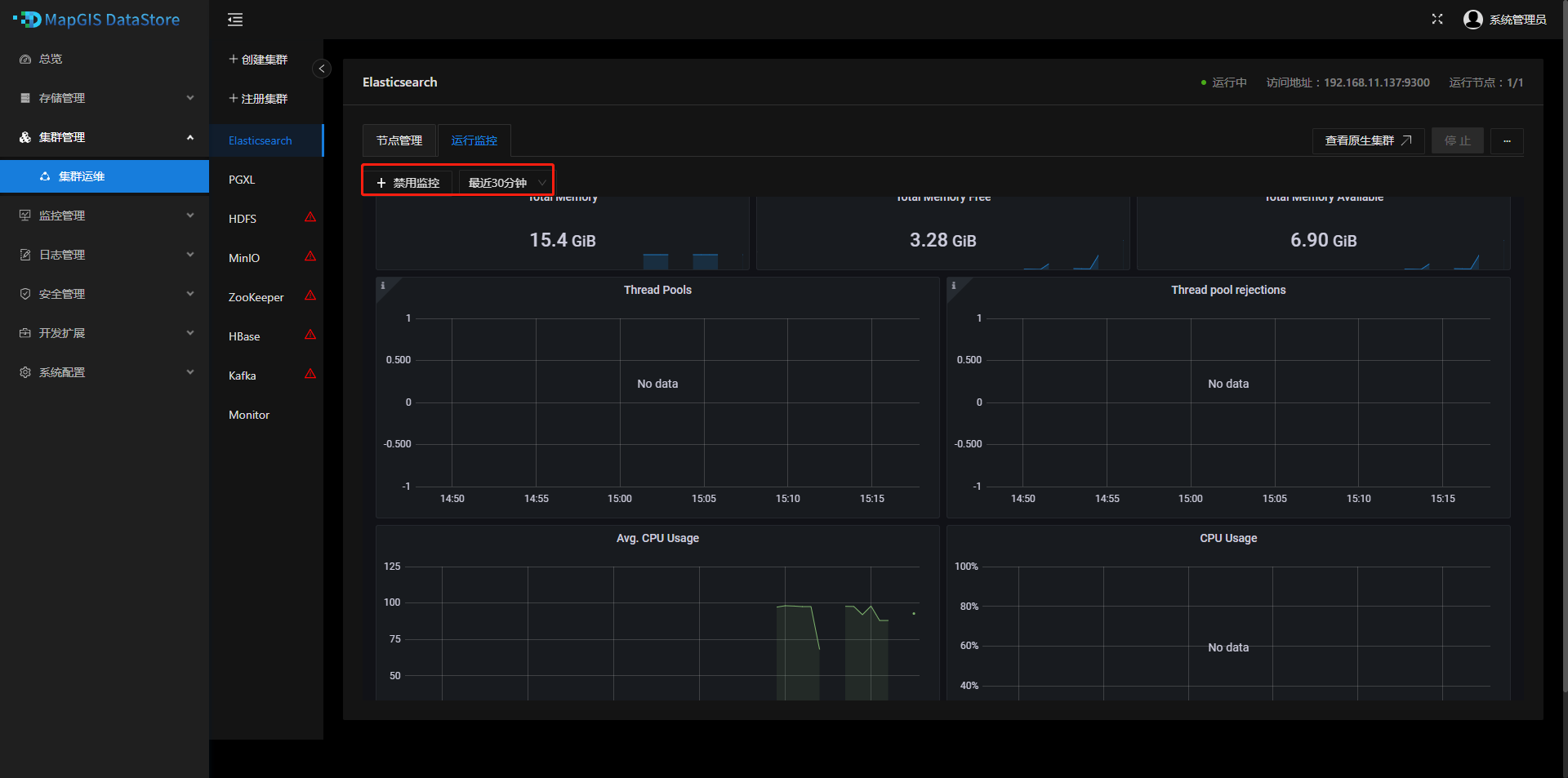The width and height of the screenshot is (1568, 778).
Task: Click the 运行中 status indicator
Action: pyautogui.click(x=1223, y=82)
